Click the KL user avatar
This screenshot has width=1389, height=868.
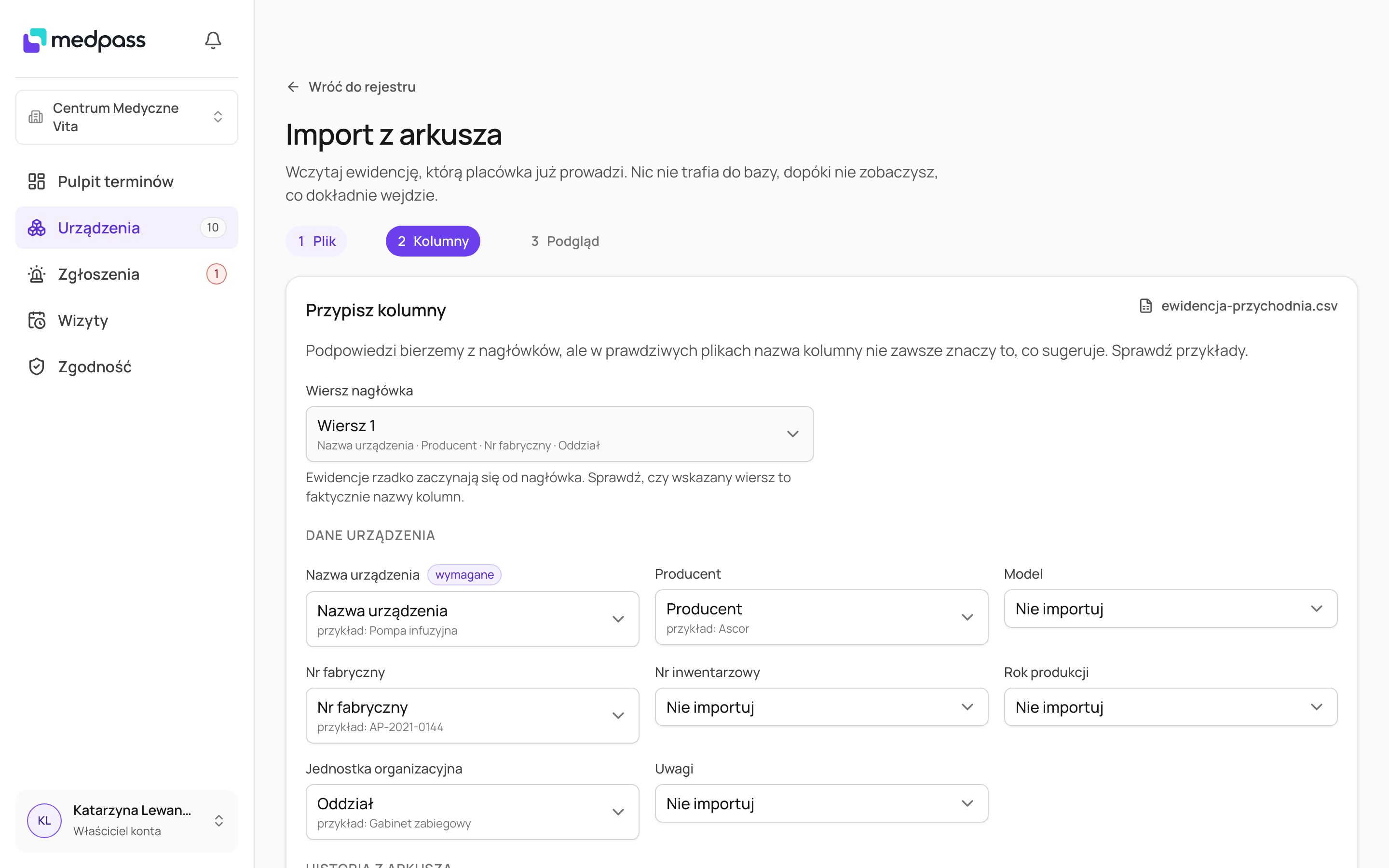(x=44, y=820)
